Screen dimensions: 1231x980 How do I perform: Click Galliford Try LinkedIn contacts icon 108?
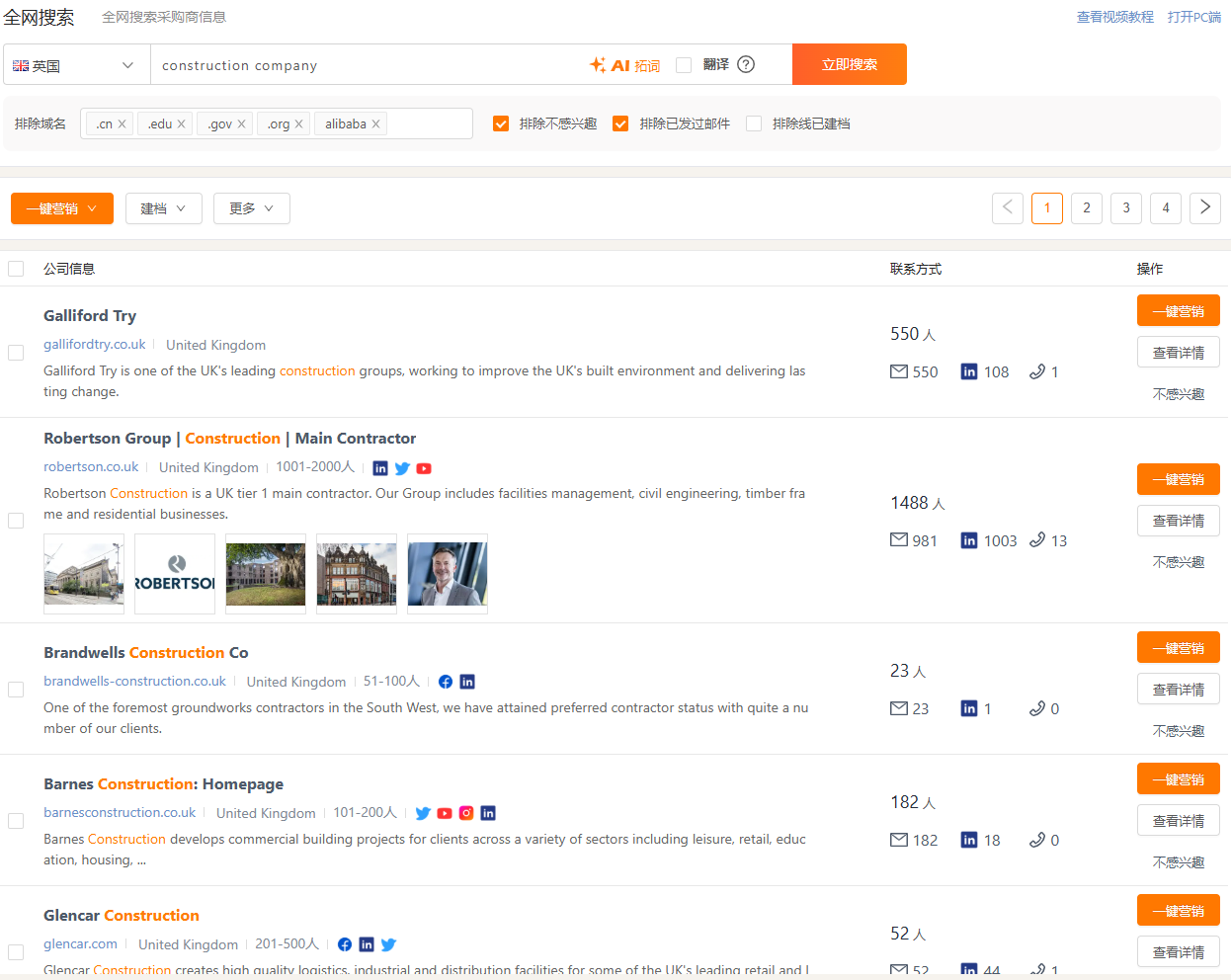pos(969,371)
